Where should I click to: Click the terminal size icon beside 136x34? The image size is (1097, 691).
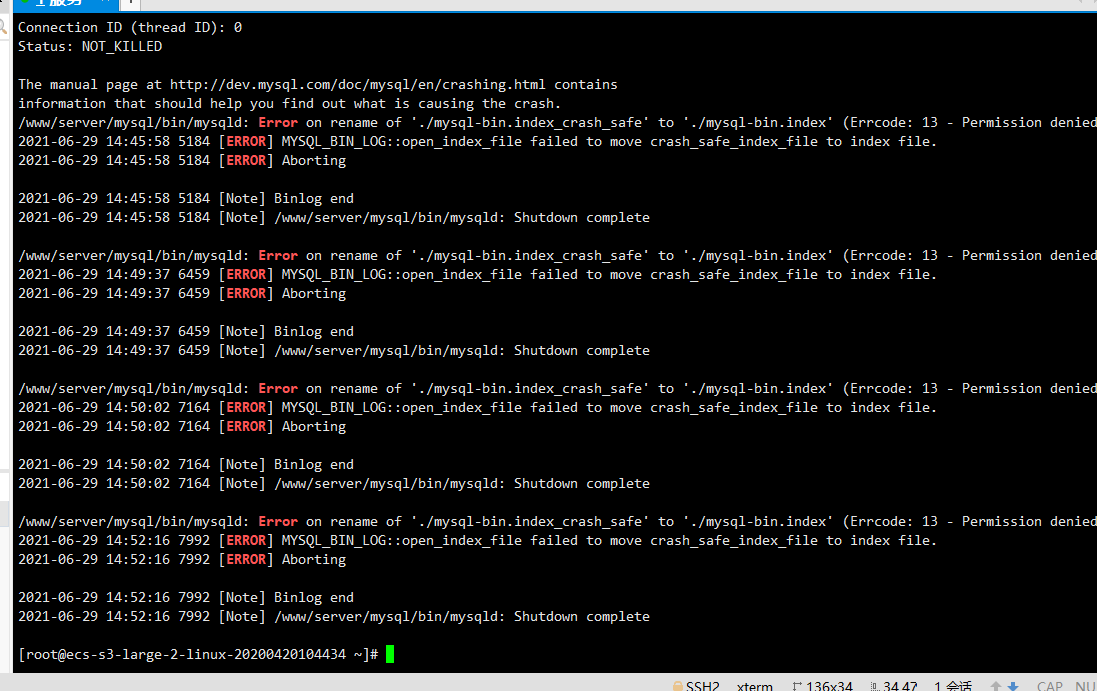(797, 686)
